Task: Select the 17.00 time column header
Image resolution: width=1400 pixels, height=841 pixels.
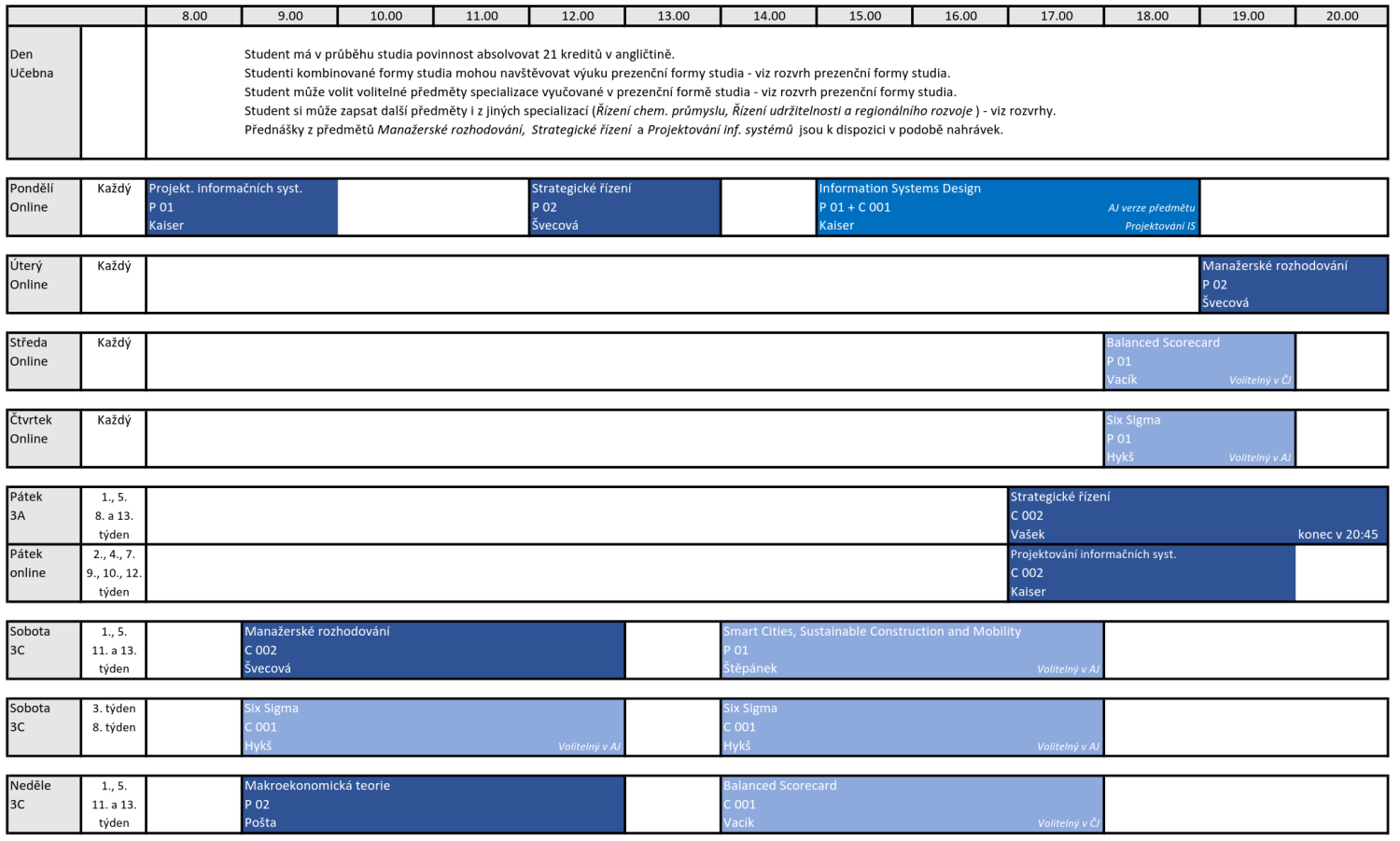Action: pos(1057,16)
